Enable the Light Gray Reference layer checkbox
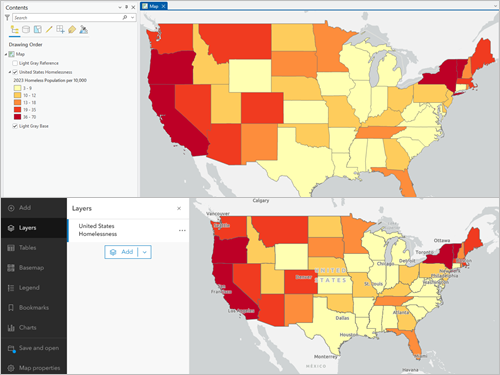The height and width of the screenshot is (375, 500). click(15, 63)
